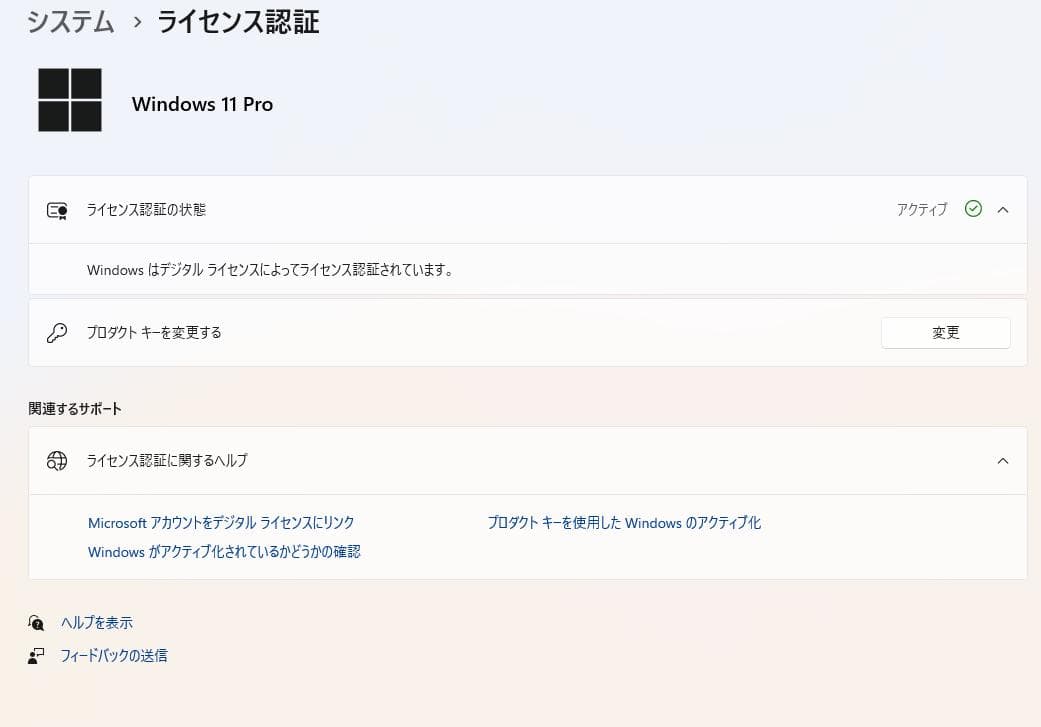Click the product key icon
The height and width of the screenshot is (727, 1041).
(x=57, y=333)
